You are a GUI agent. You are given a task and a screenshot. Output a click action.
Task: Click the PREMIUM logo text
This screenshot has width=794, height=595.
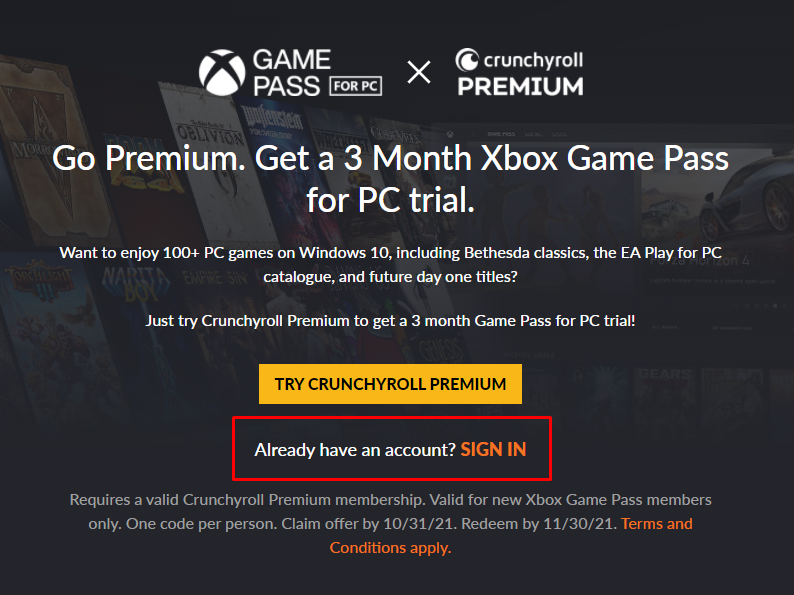(521, 87)
